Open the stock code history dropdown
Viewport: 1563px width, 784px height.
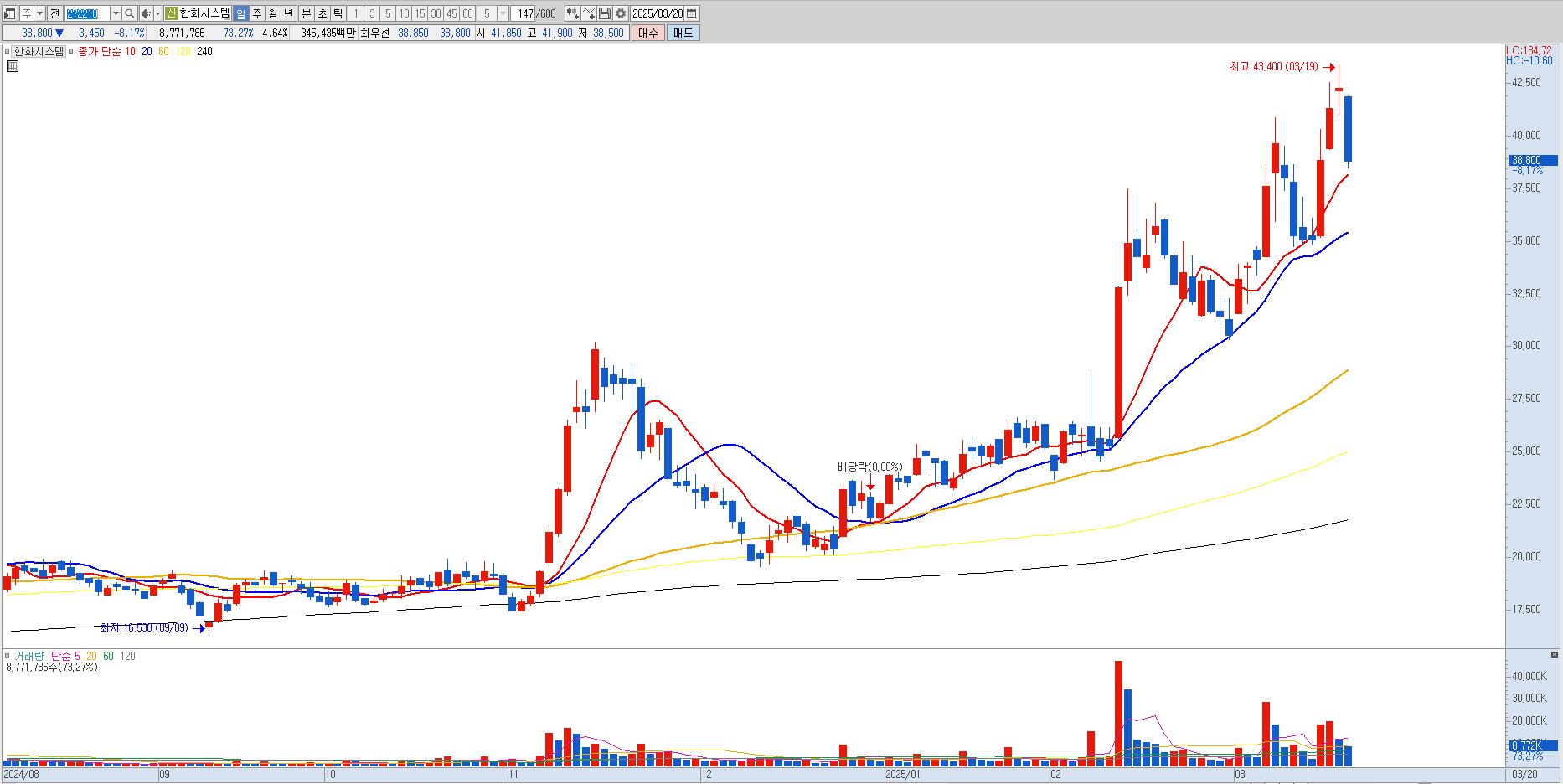click(116, 13)
